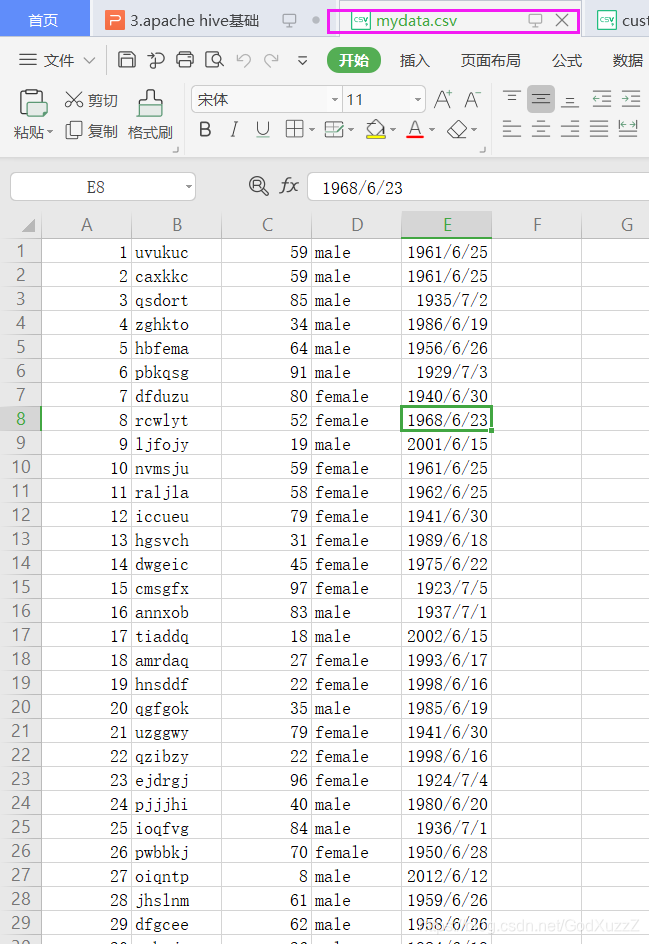Click the cell merge icon
649x944 pixels.
[334, 129]
